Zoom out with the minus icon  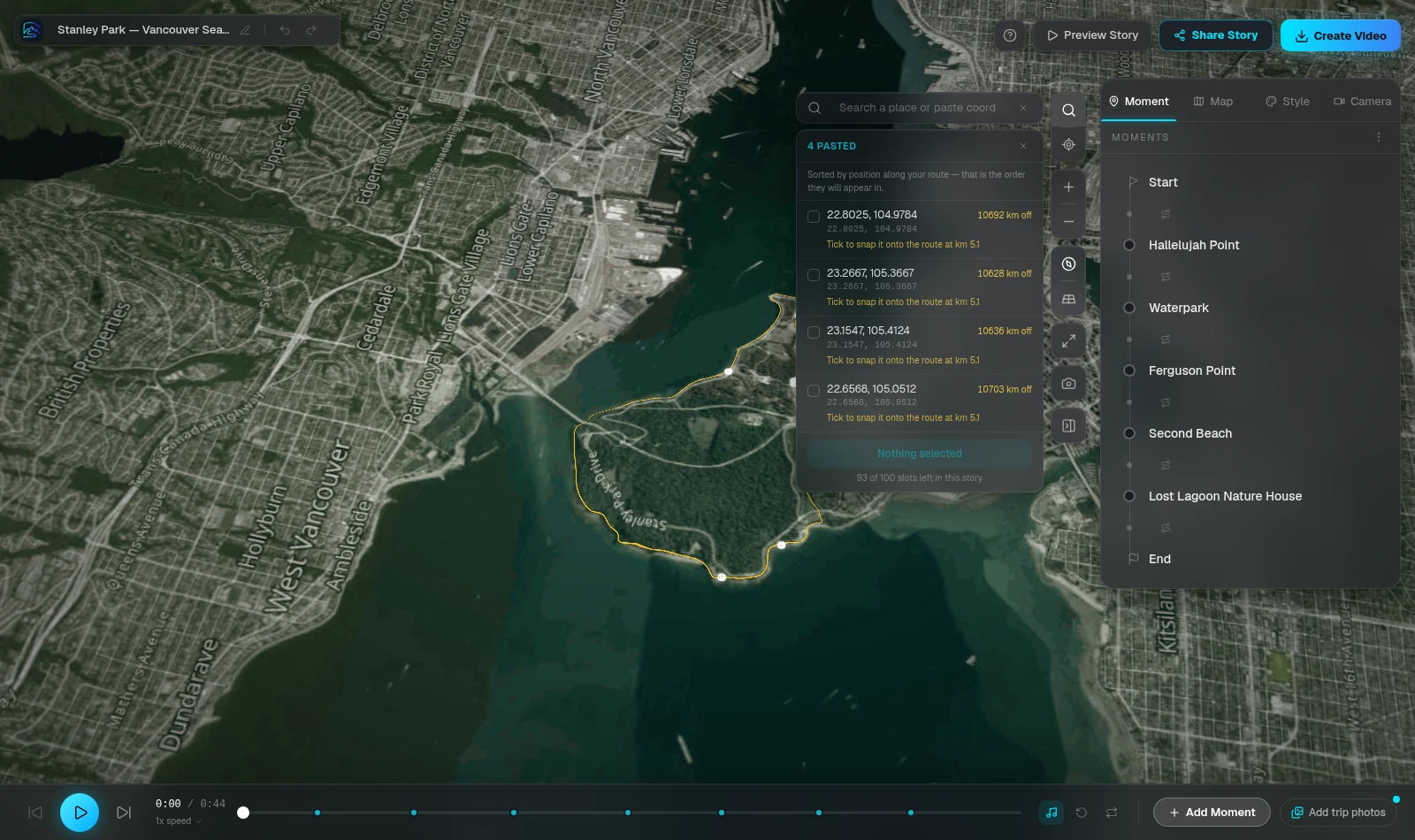click(1068, 222)
